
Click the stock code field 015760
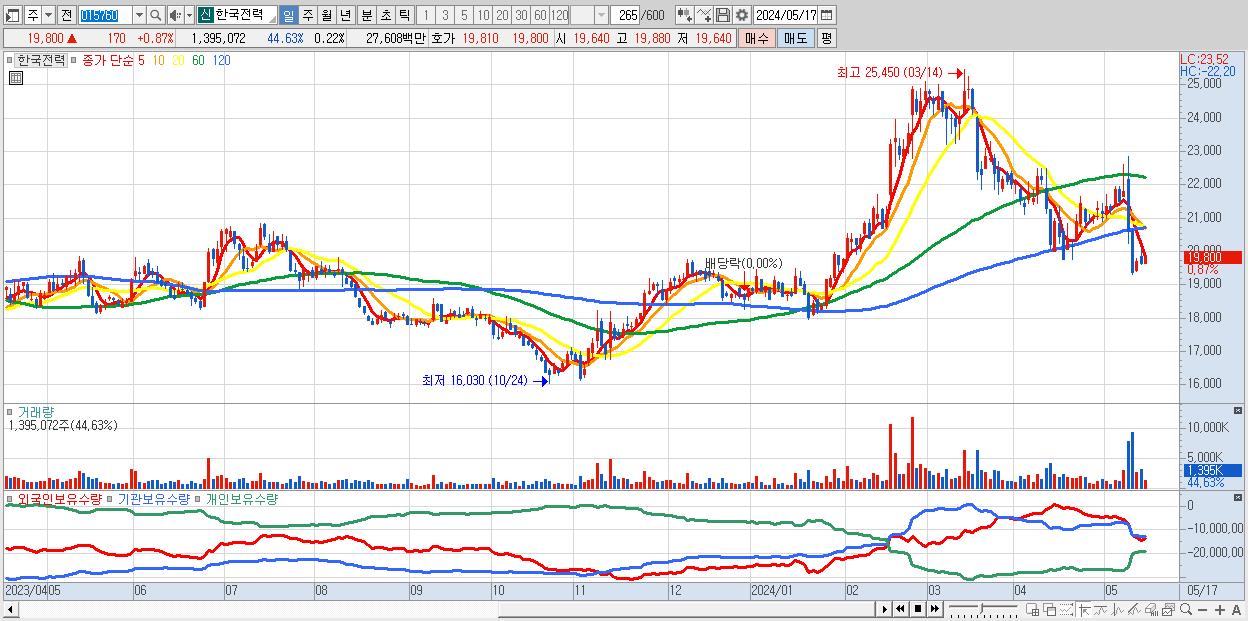tap(106, 15)
